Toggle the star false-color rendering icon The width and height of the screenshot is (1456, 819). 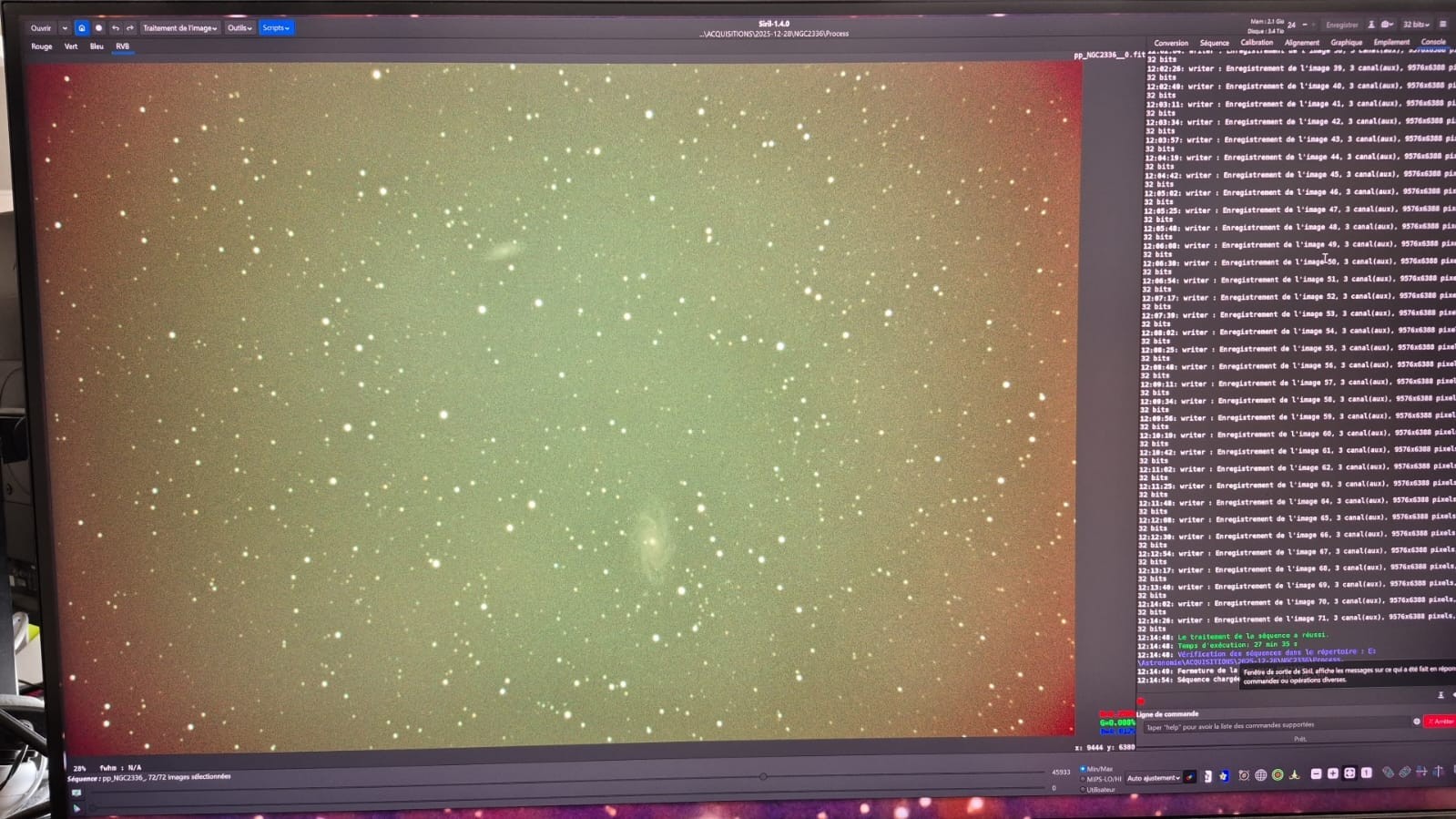(x=1224, y=776)
